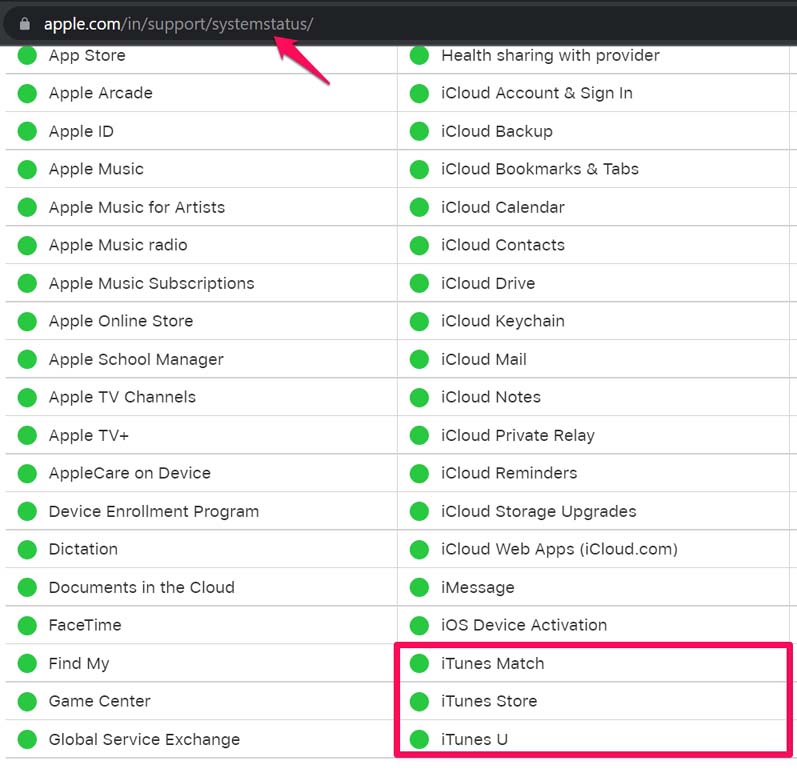Click the Apple Online Store label
The height and width of the screenshot is (773, 797).
coord(121,321)
